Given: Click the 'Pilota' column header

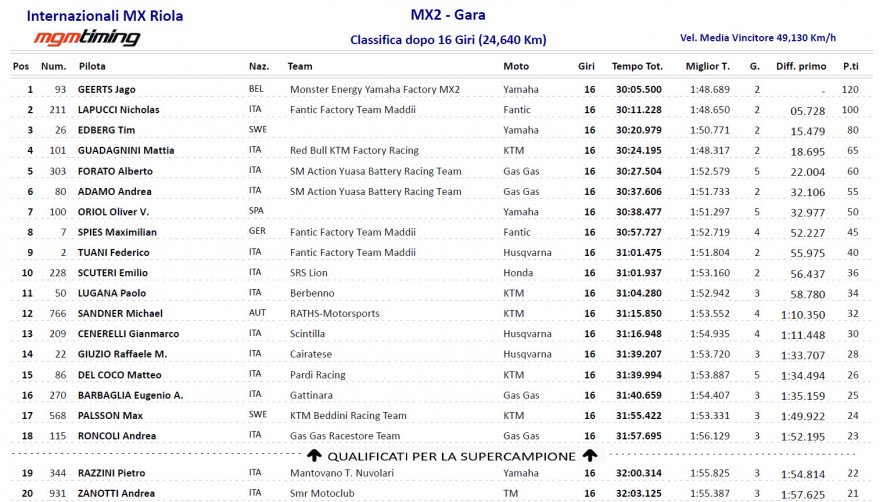Looking at the screenshot, I should [x=92, y=66].
